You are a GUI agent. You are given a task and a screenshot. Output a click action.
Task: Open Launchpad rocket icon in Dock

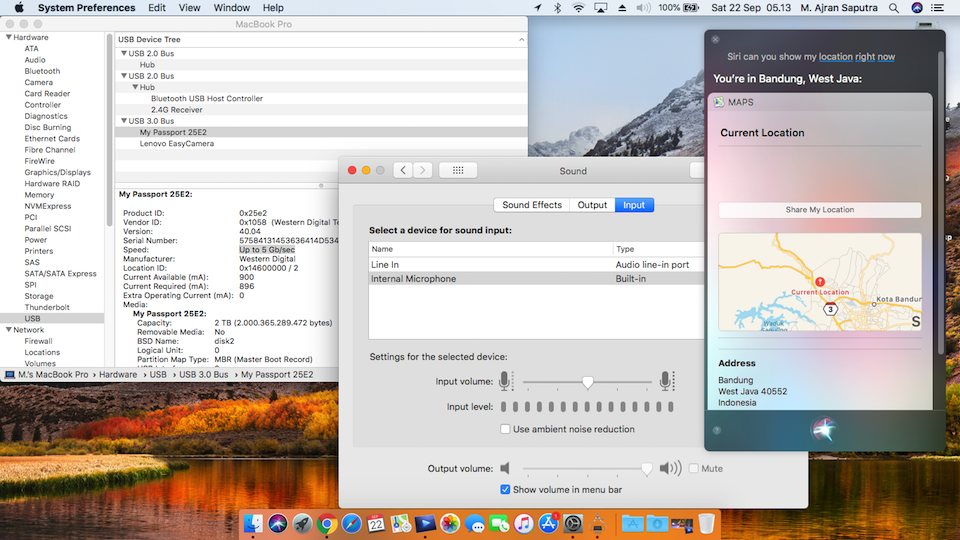coord(302,524)
